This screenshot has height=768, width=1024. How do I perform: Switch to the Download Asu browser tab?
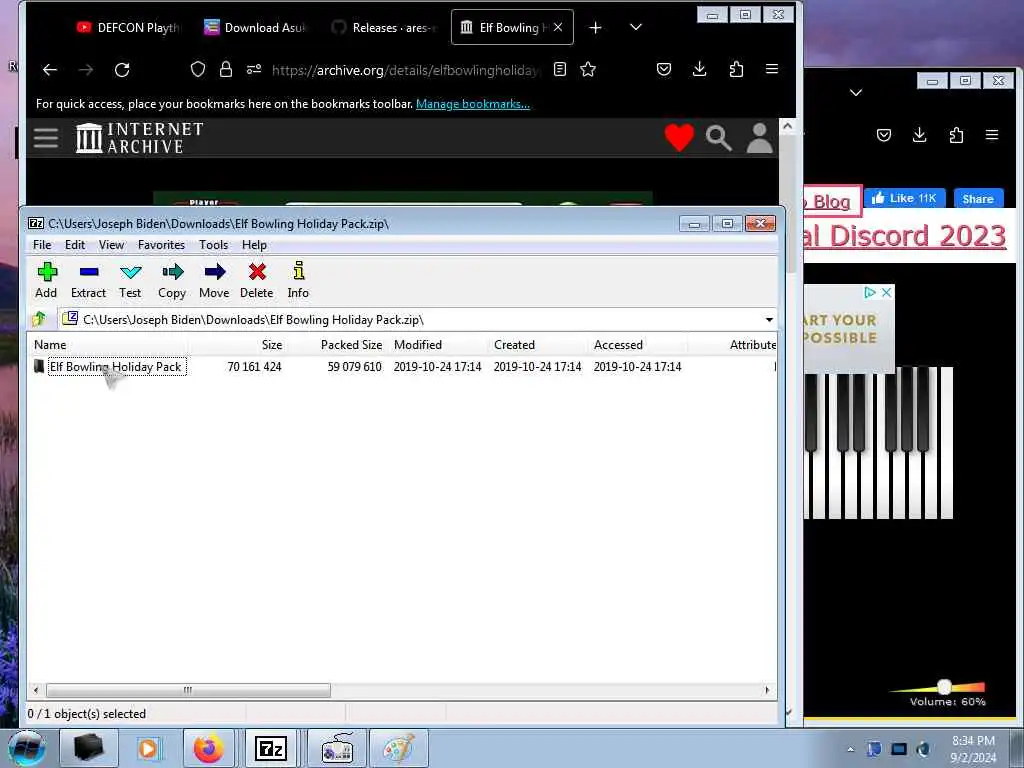click(x=255, y=27)
